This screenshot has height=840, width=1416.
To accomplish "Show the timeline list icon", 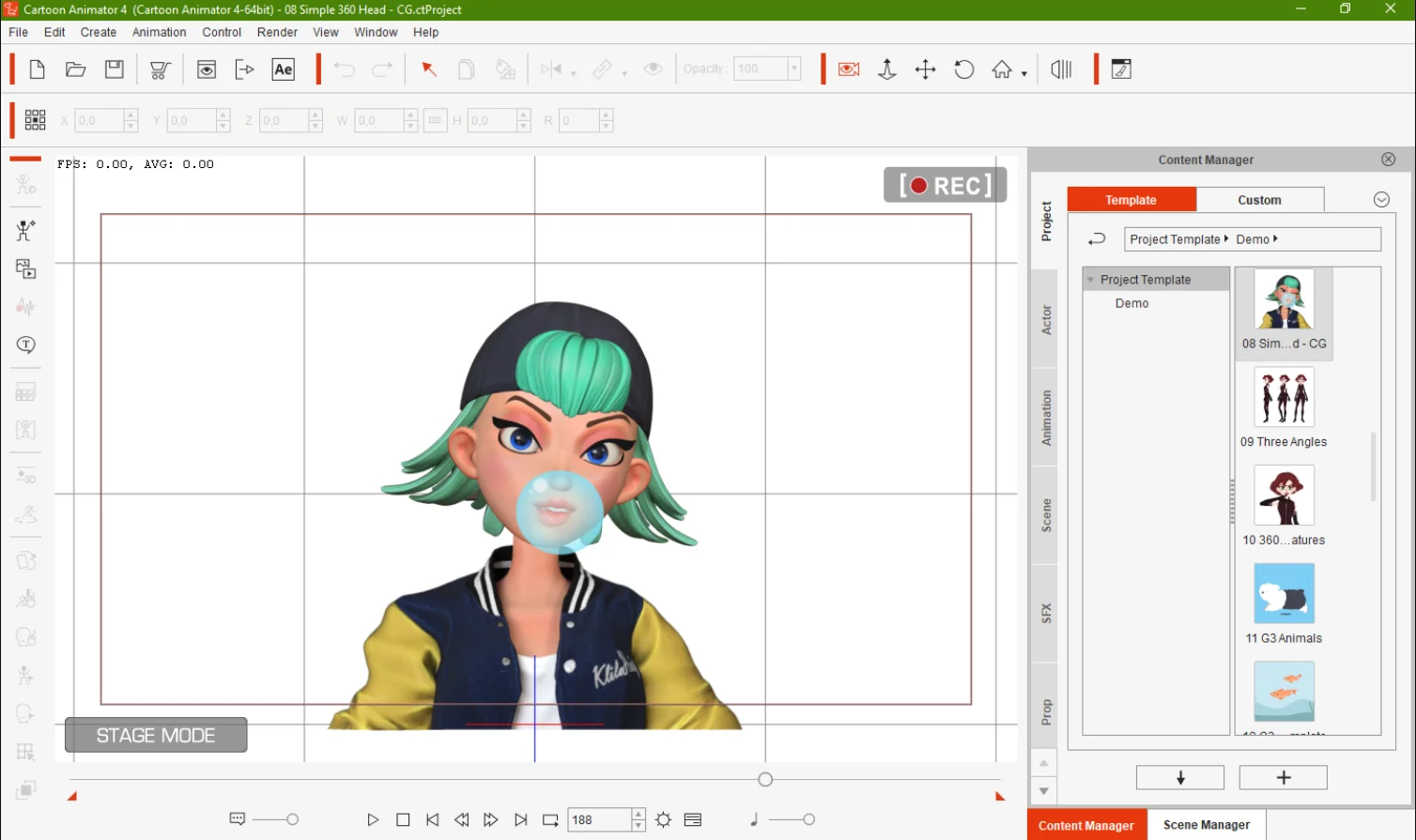I will [x=693, y=819].
